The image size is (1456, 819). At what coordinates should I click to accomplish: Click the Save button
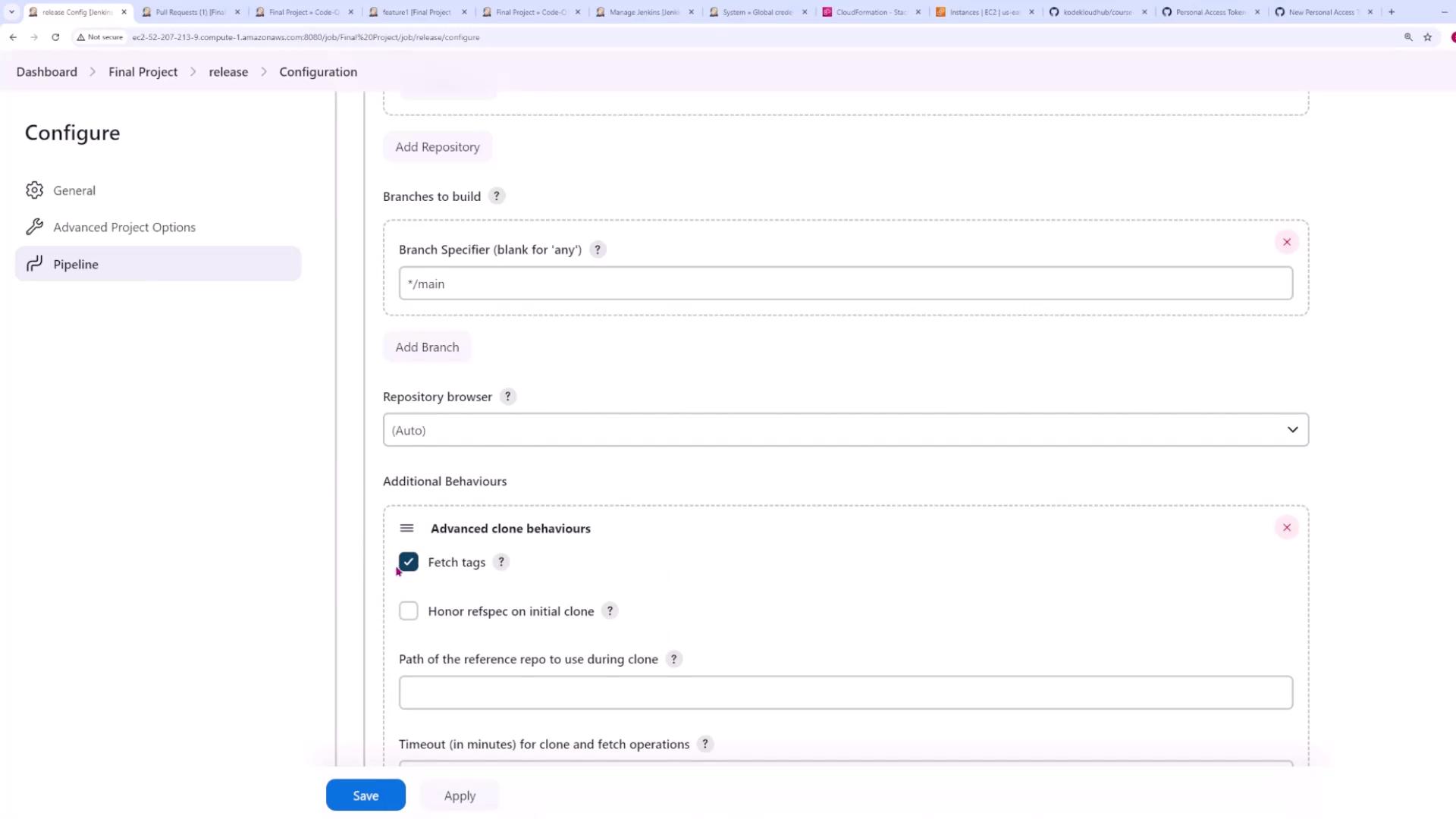pyautogui.click(x=366, y=795)
